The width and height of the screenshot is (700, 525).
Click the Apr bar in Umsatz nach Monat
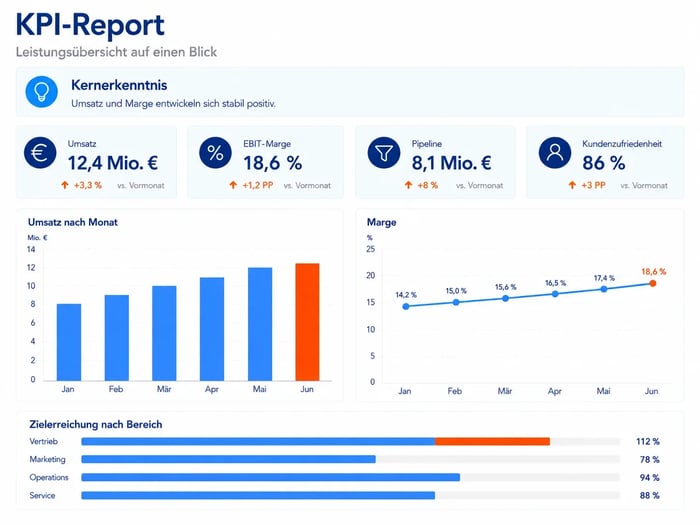[x=212, y=329]
